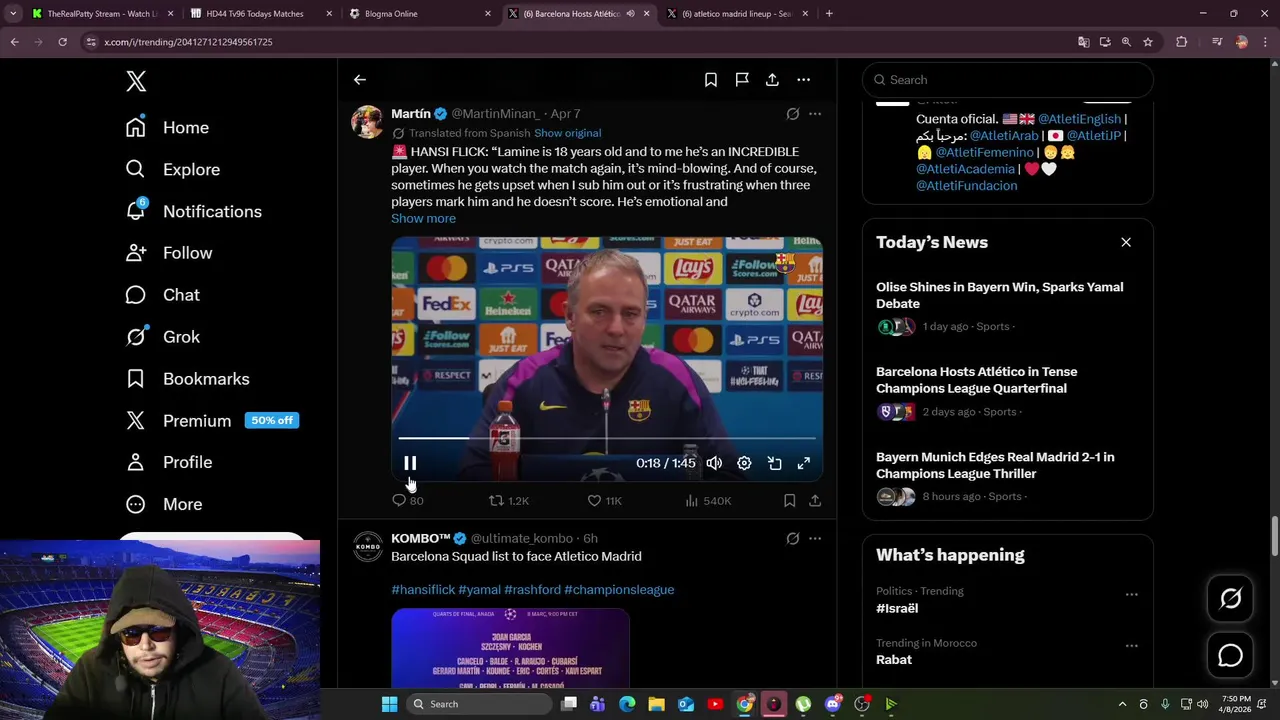The image size is (1280, 720).
Task: Open Bookmarks in sidebar
Action: click(x=187, y=379)
